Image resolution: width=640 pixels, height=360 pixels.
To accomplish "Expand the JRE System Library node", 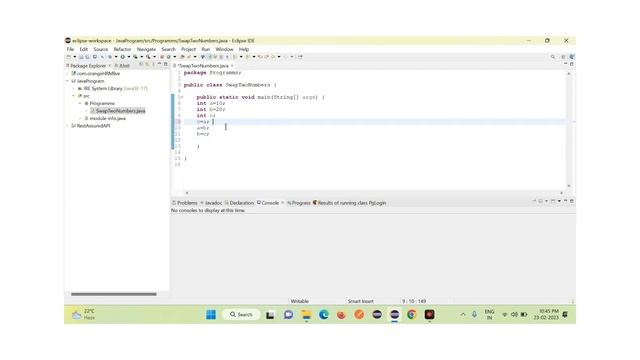I will [74, 88].
